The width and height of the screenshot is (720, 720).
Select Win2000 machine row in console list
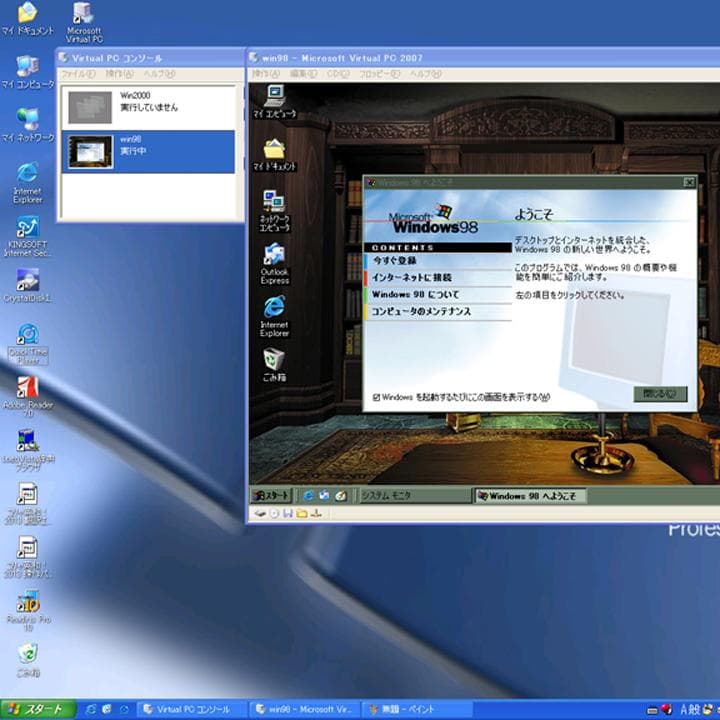[148, 107]
